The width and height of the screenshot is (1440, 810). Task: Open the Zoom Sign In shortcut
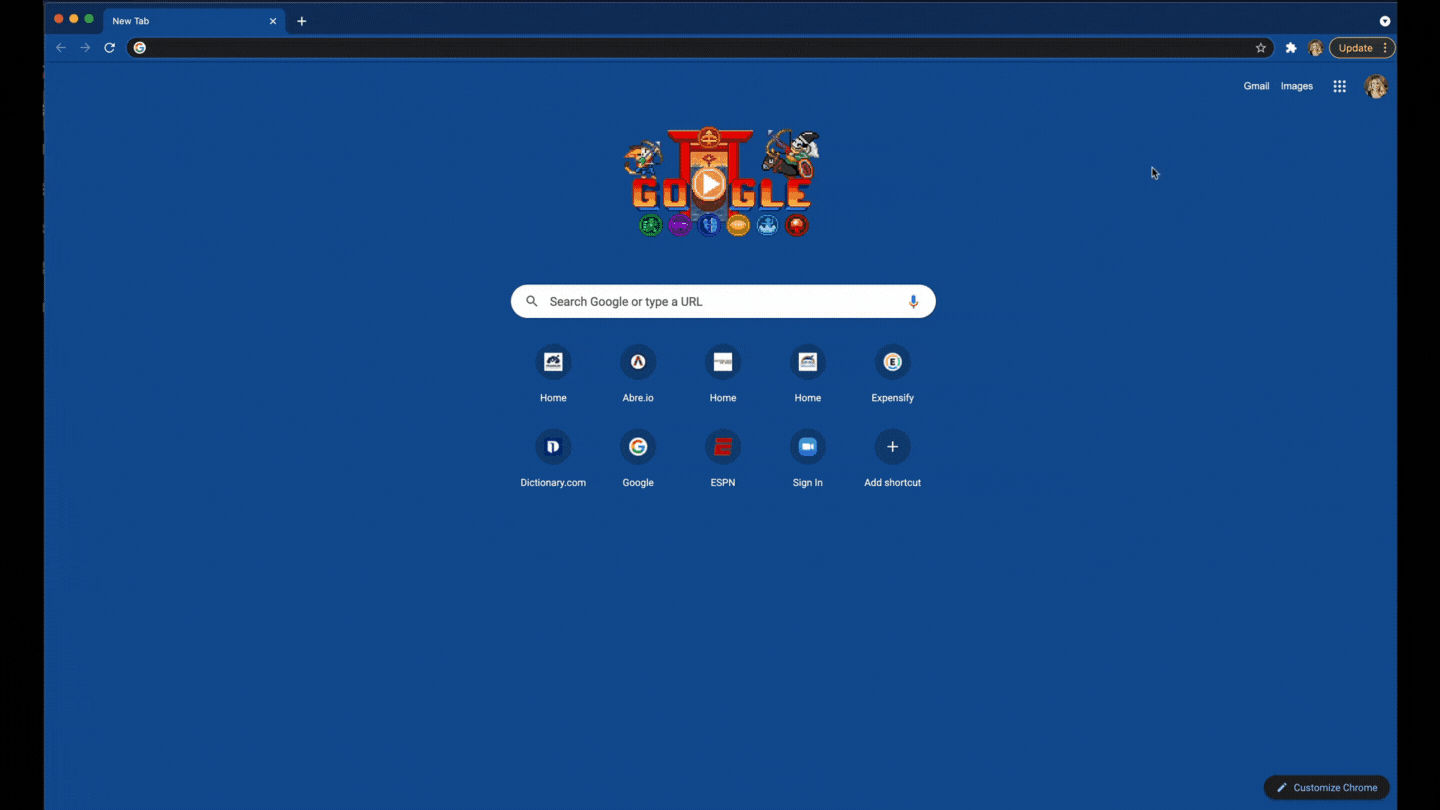(x=808, y=459)
